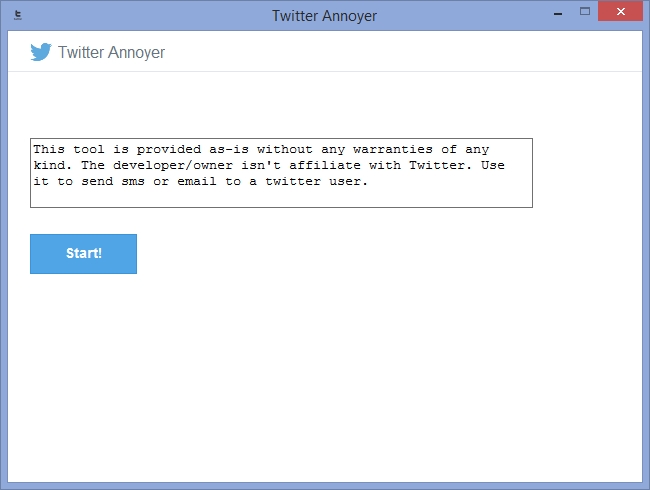This screenshot has height=490, width=650.
Task: Click the "Twitter Annoyer" header text
Action: (x=111, y=53)
